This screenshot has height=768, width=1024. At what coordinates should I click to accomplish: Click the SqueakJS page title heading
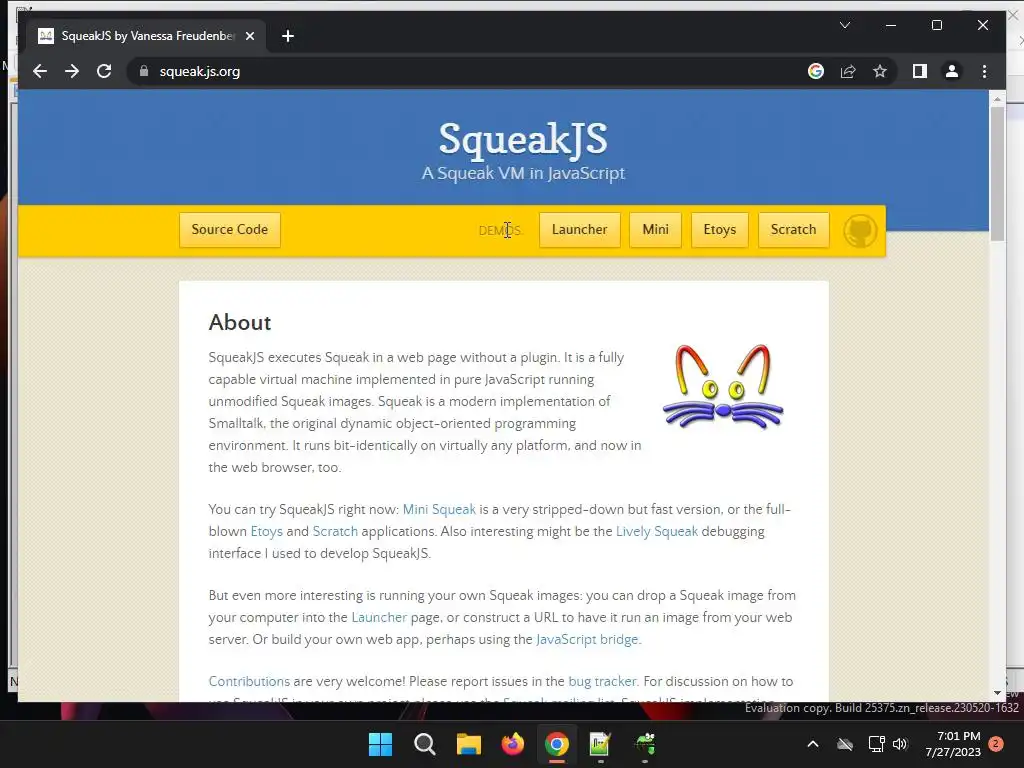[x=523, y=139]
